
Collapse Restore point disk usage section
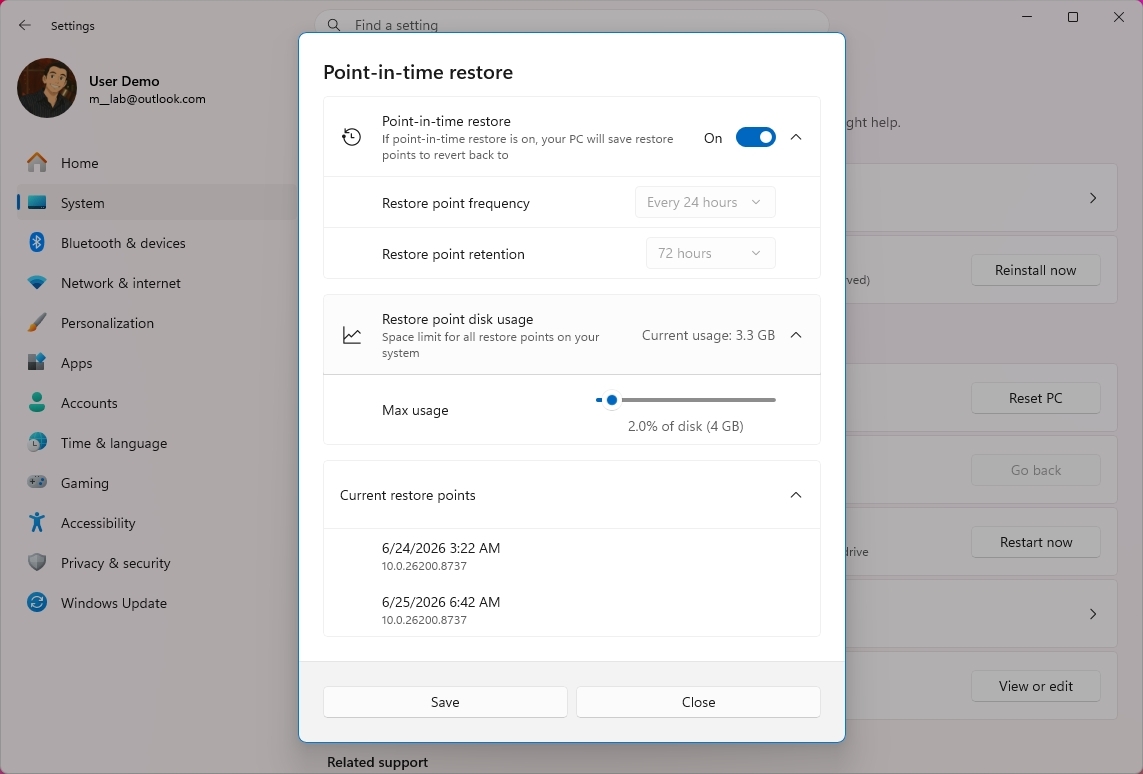[796, 335]
